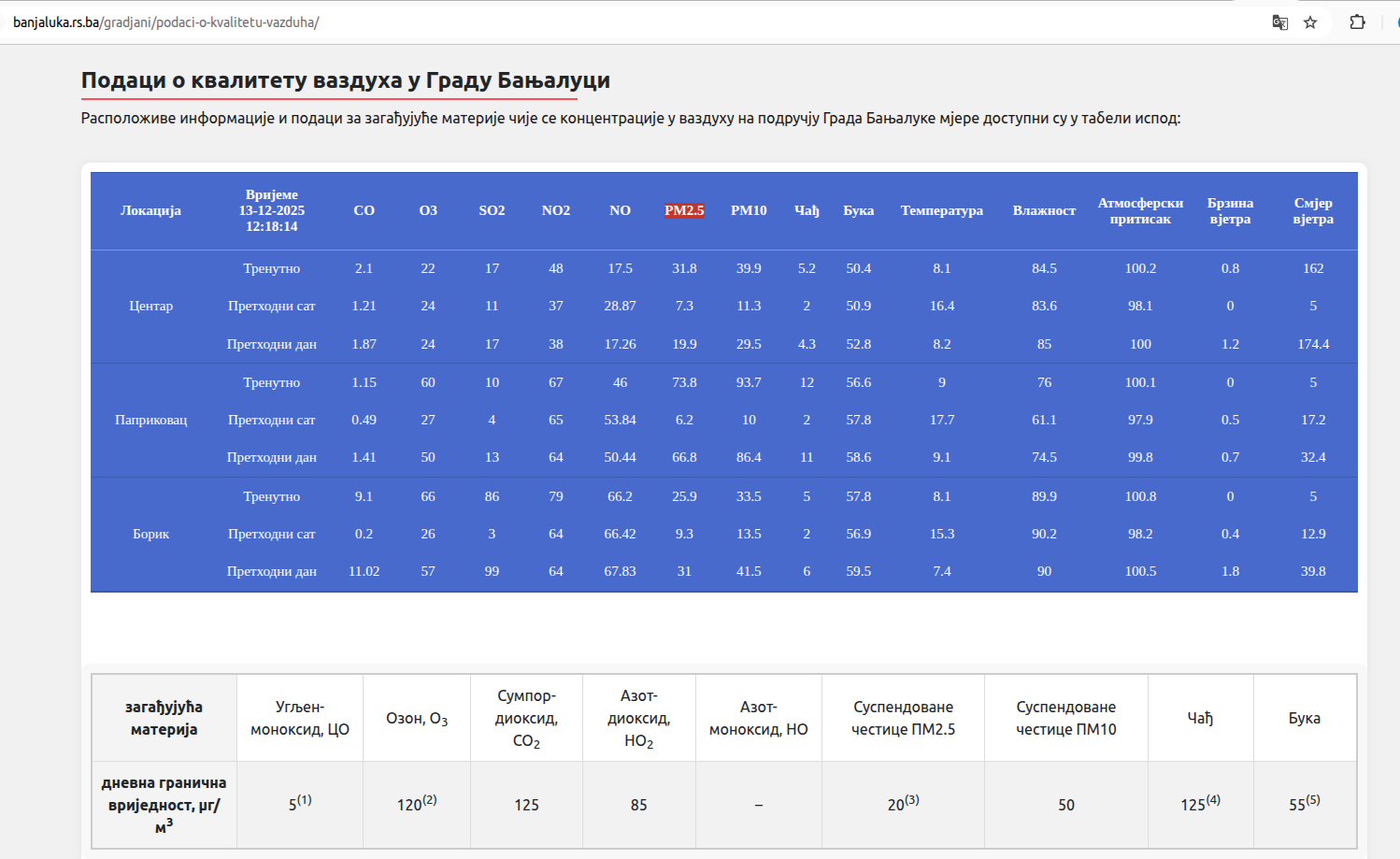
Task: Click Центар wind direction value 174.4
Action: coord(1313,344)
